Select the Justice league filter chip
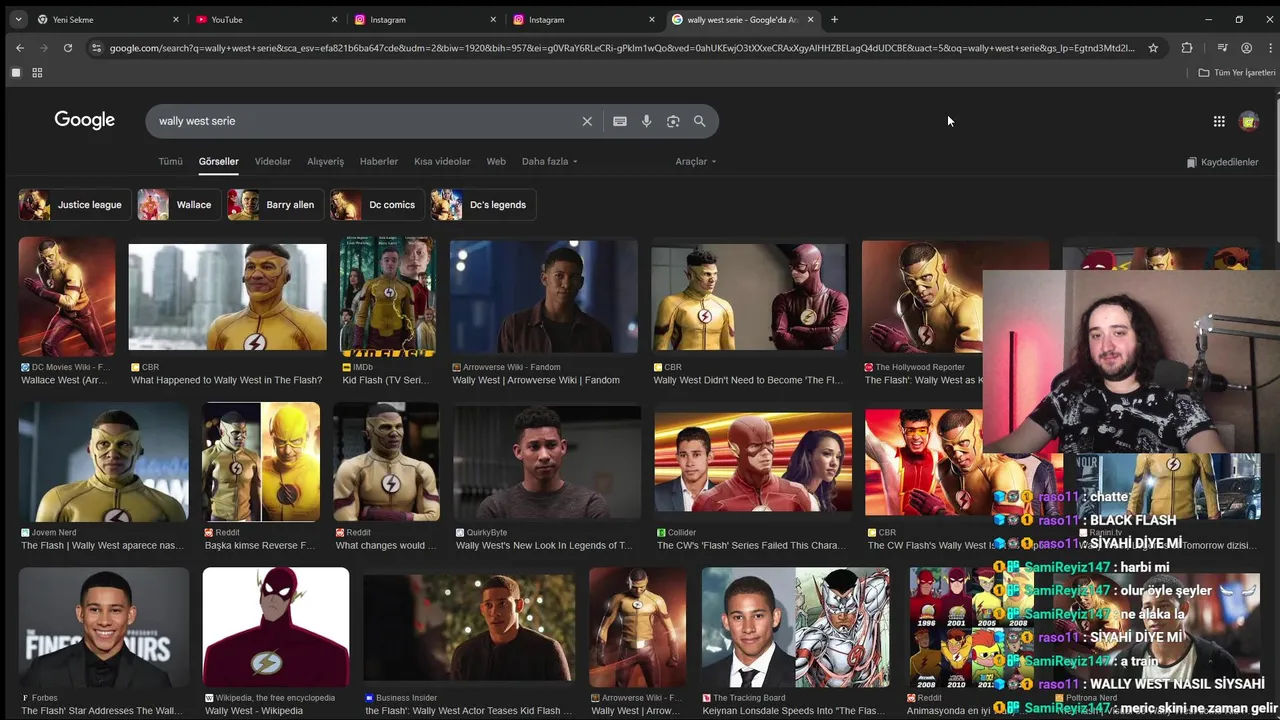The height and width of the screenshot is (720, 1280). click(74, 205)
